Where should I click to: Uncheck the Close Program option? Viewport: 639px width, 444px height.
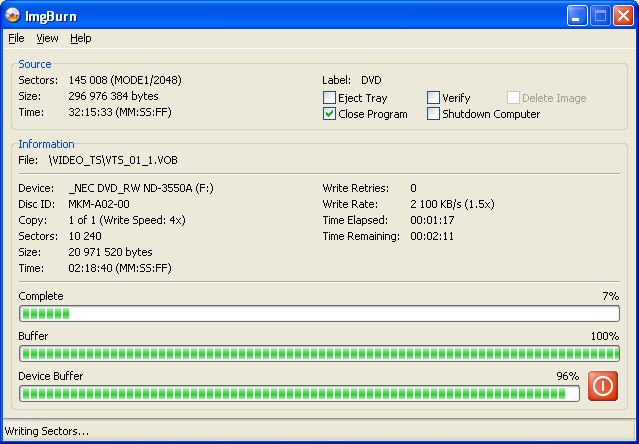[329, 114]
